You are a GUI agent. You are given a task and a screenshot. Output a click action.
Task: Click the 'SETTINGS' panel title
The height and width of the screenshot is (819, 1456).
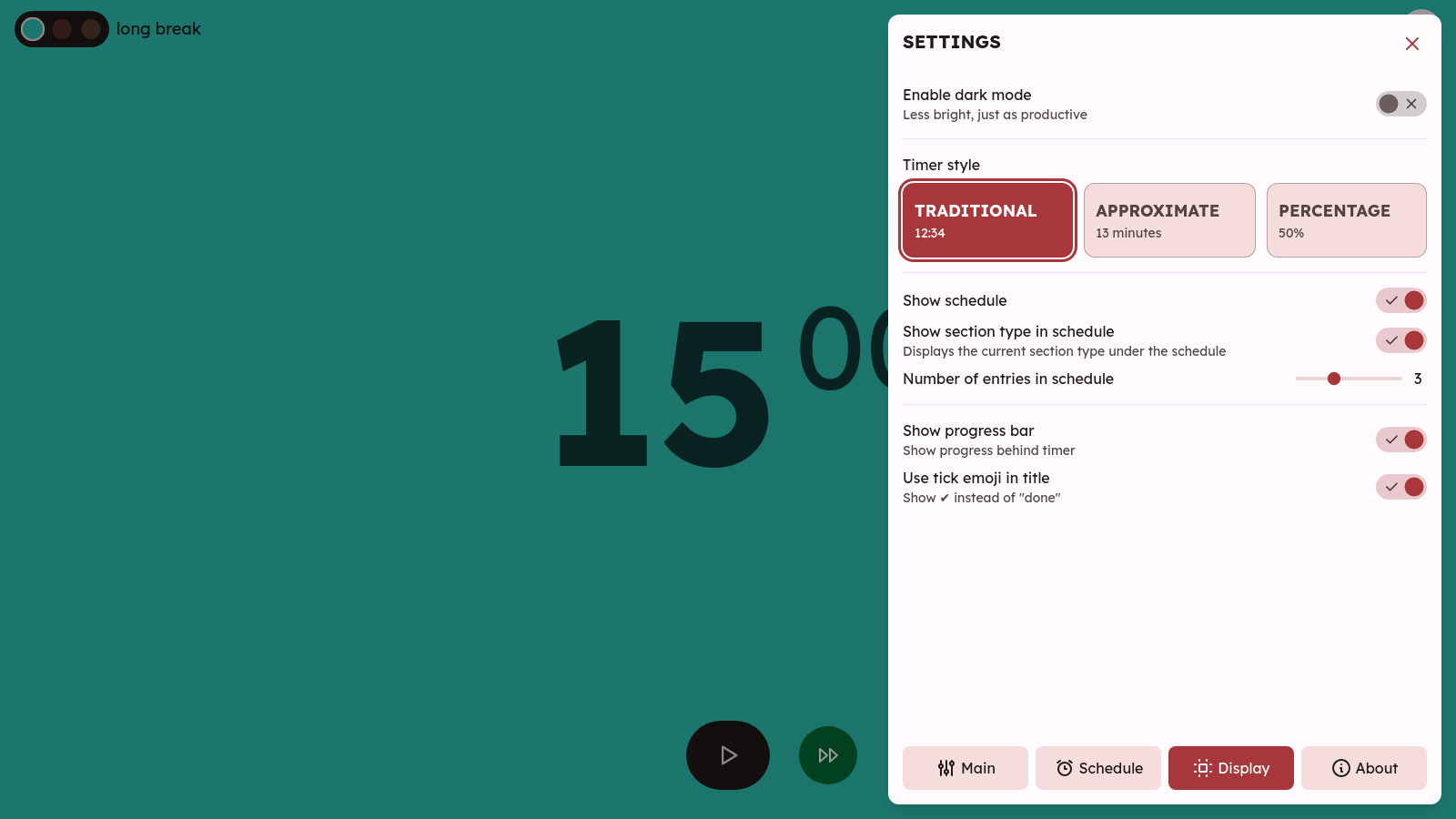952,42
